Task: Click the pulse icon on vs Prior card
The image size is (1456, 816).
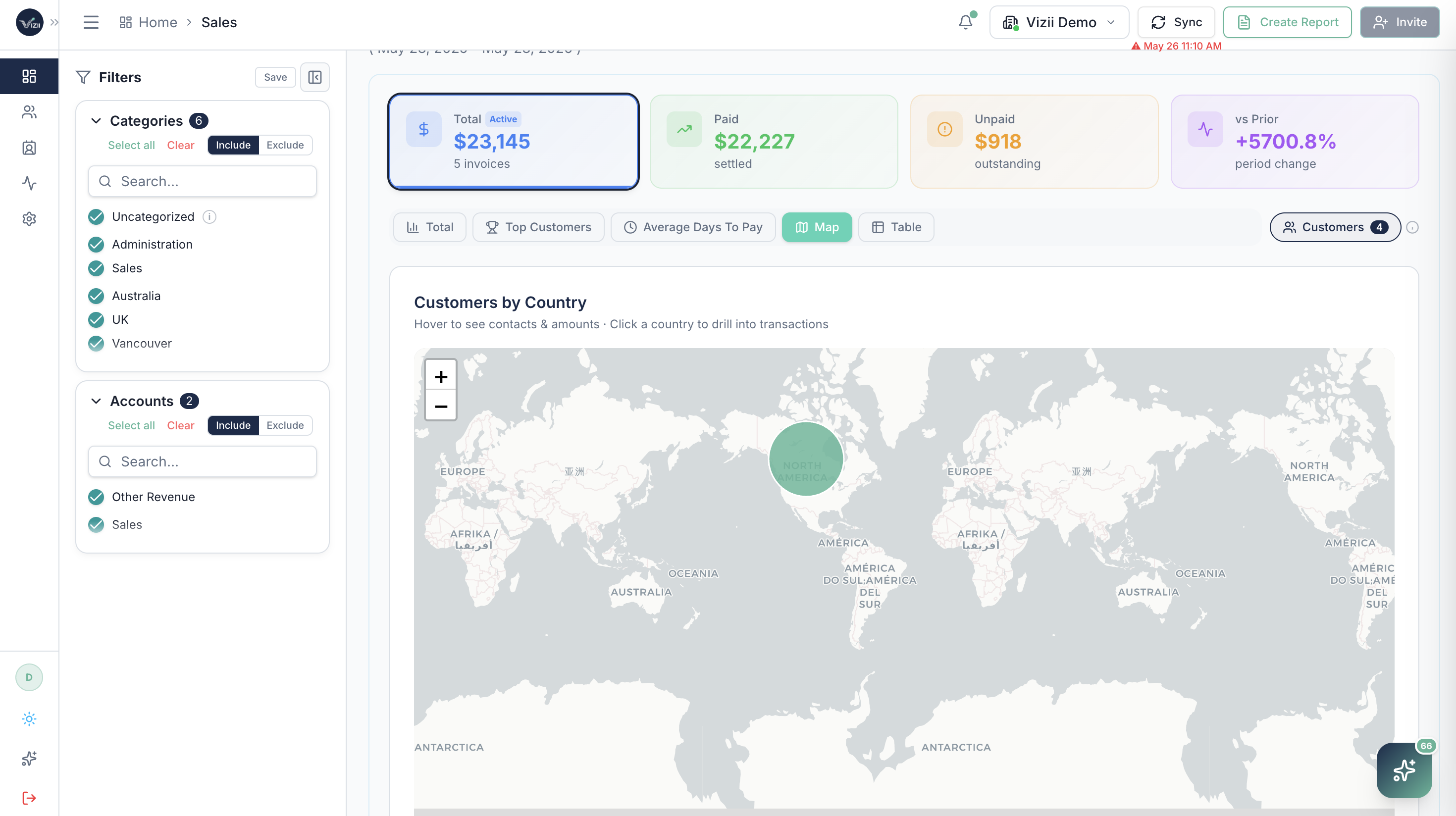Action: [1205, 129]
